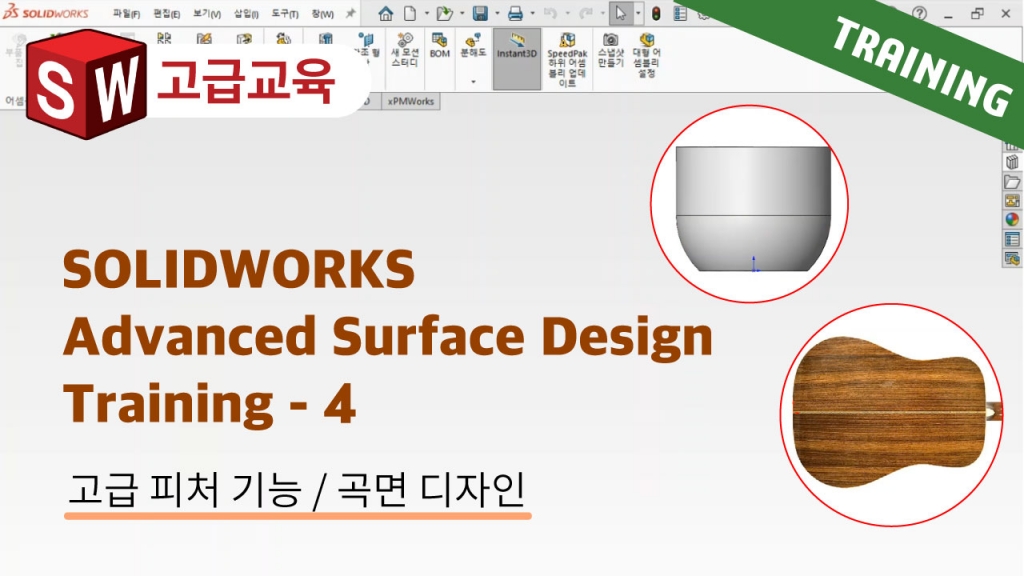Open the 편집(E) menu
The image size is (1024, 576).
point(167,14)
